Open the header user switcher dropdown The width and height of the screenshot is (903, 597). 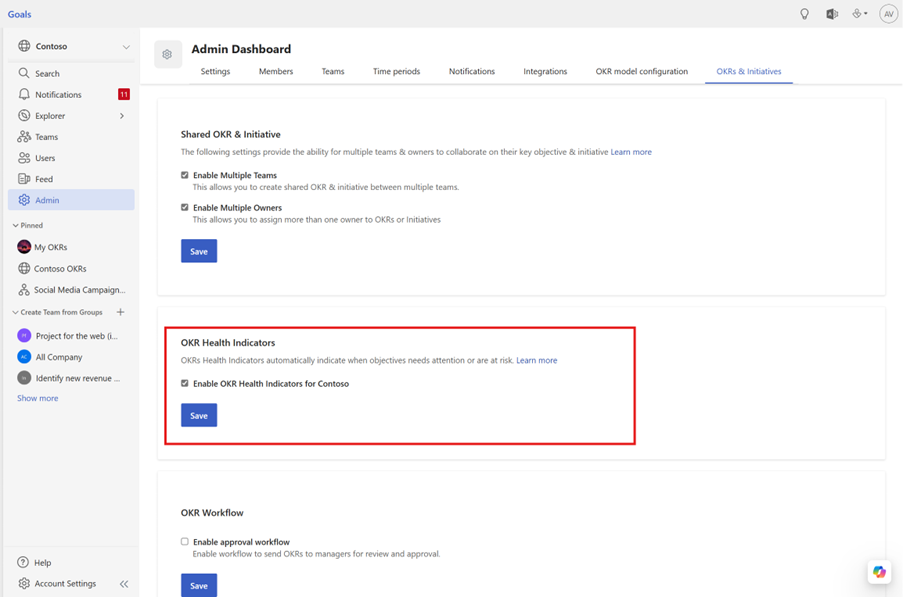click(860, 14)
